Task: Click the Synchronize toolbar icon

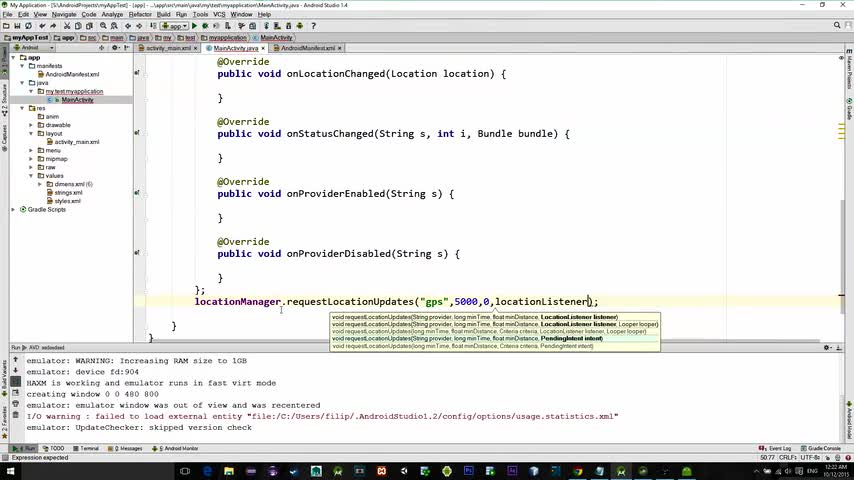Action: 28,26
